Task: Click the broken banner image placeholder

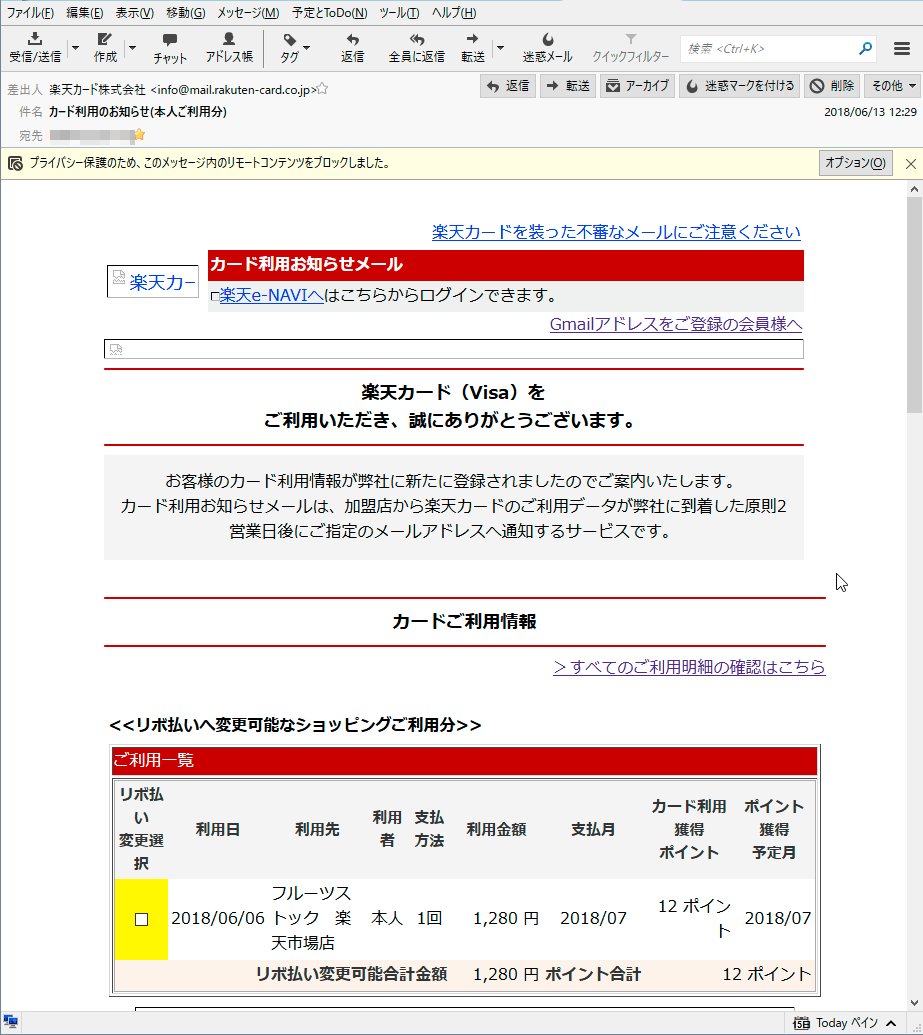Action: click(x=454, y=349)
